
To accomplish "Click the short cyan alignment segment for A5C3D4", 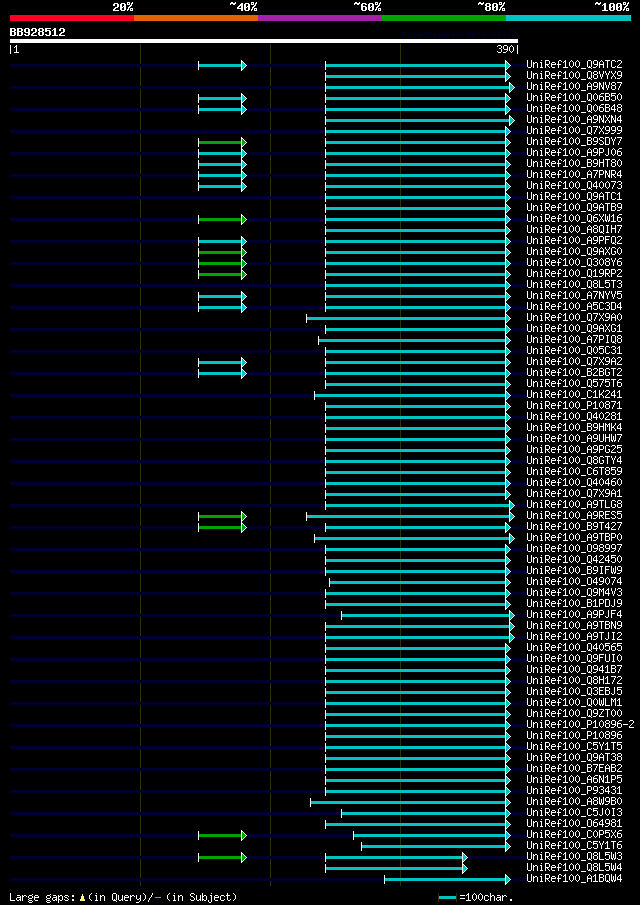I will pyautogui.click(x=222, y=307).
